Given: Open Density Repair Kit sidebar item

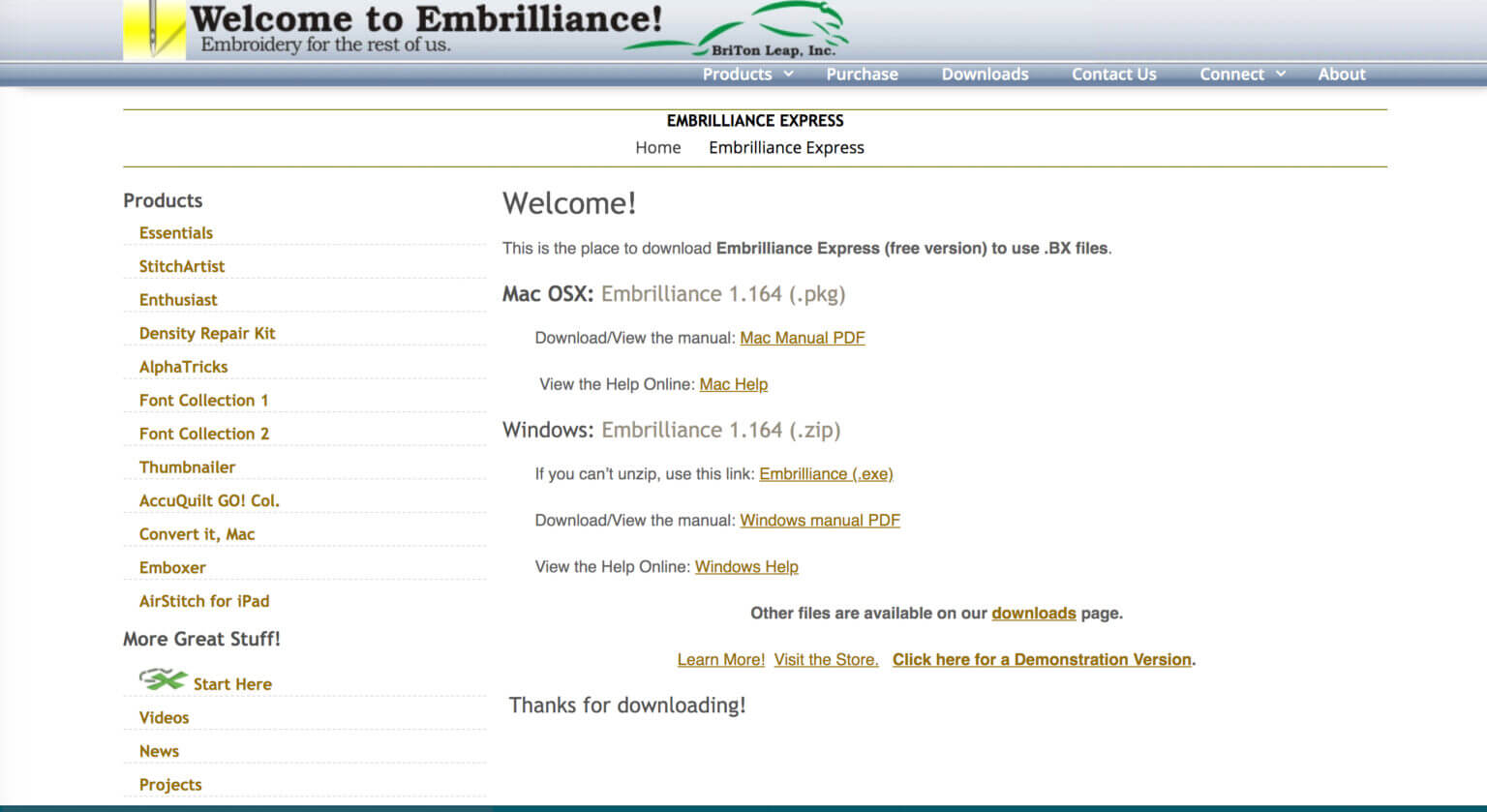Looking at the screenshot, I should (x=207, y=334).
